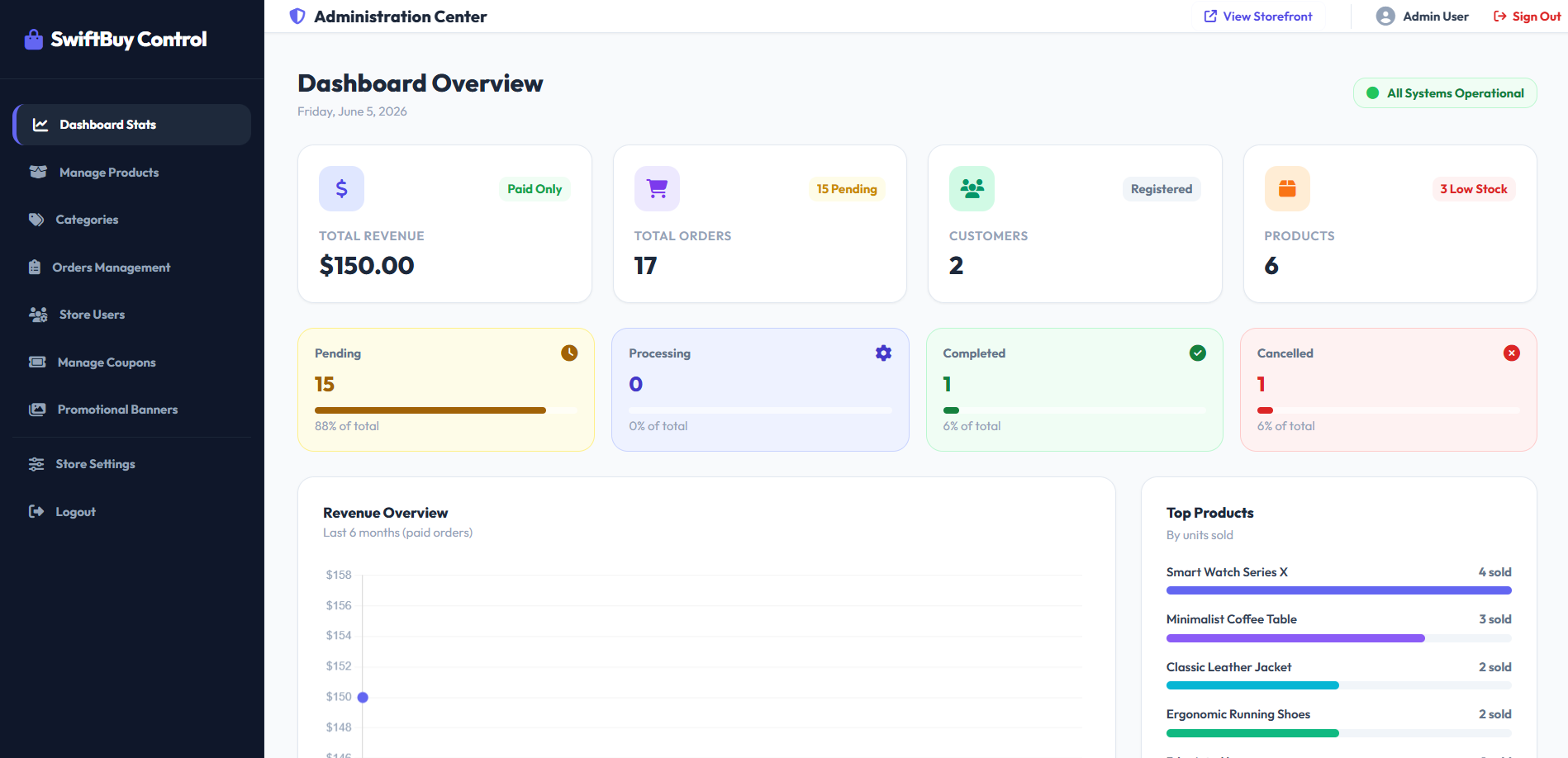Click the Logout arrow icon in sidebar
1568x758 pixels.
[36, 512]
